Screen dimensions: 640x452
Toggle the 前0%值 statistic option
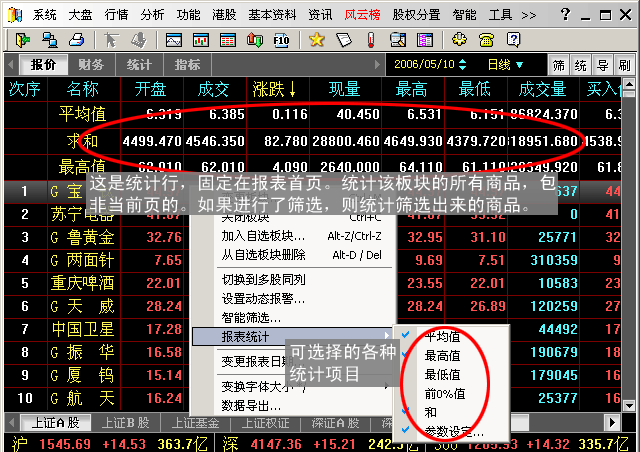[445, 394]
